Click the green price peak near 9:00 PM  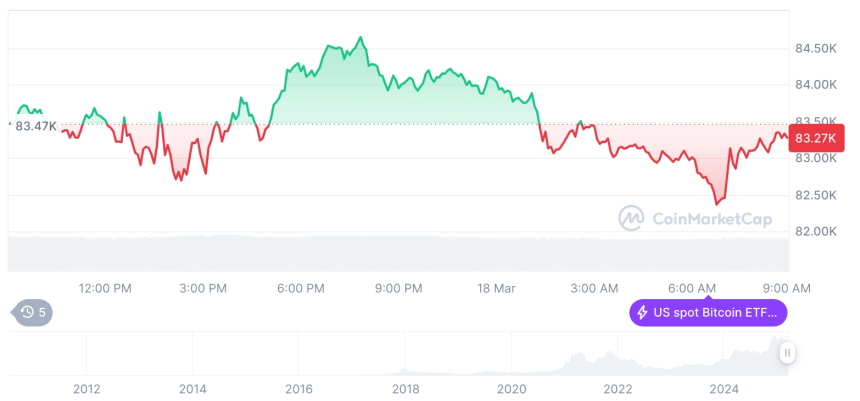(x=360, y=37)
